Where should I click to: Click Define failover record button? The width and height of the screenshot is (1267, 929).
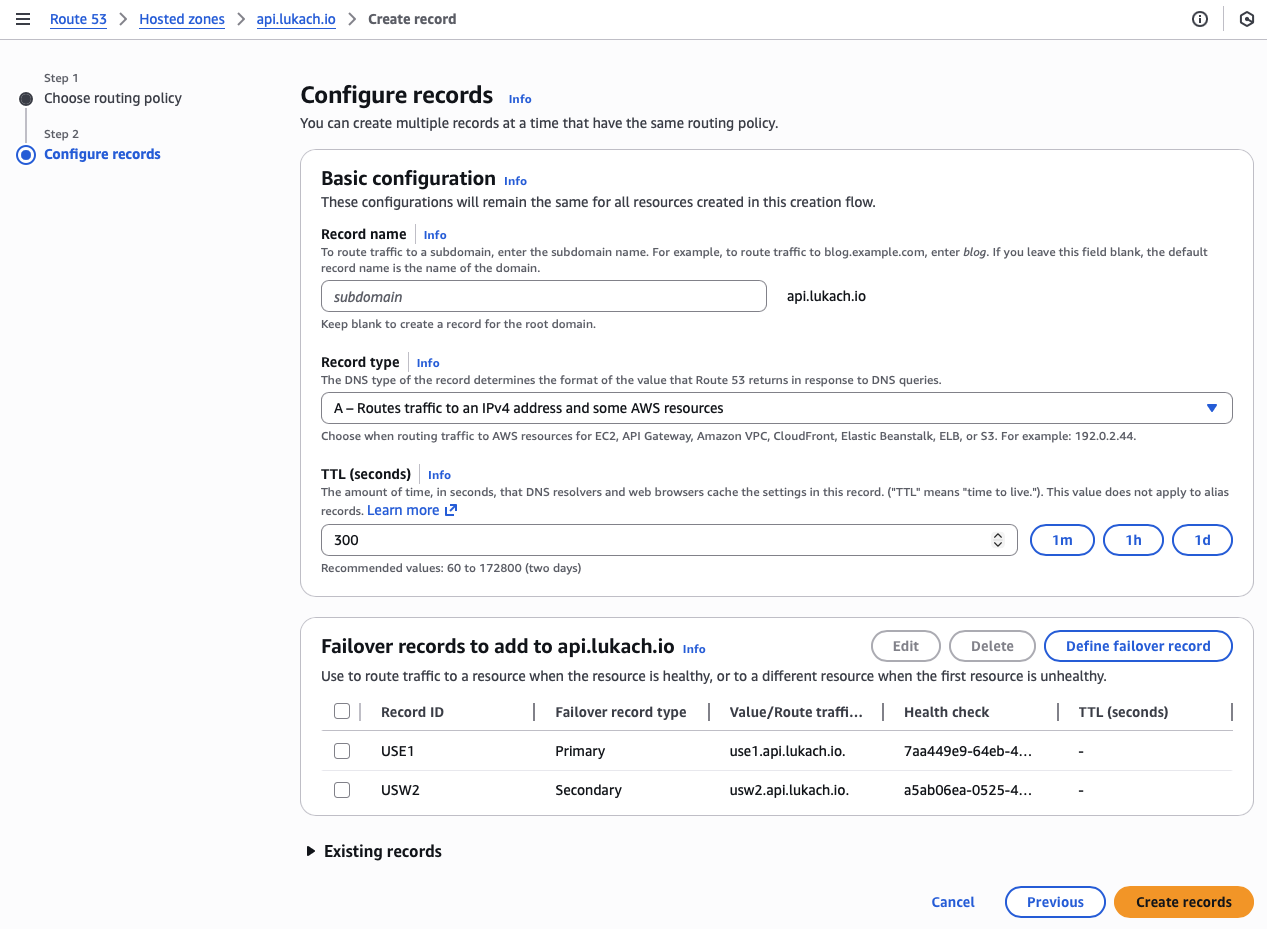[1138, 646]
